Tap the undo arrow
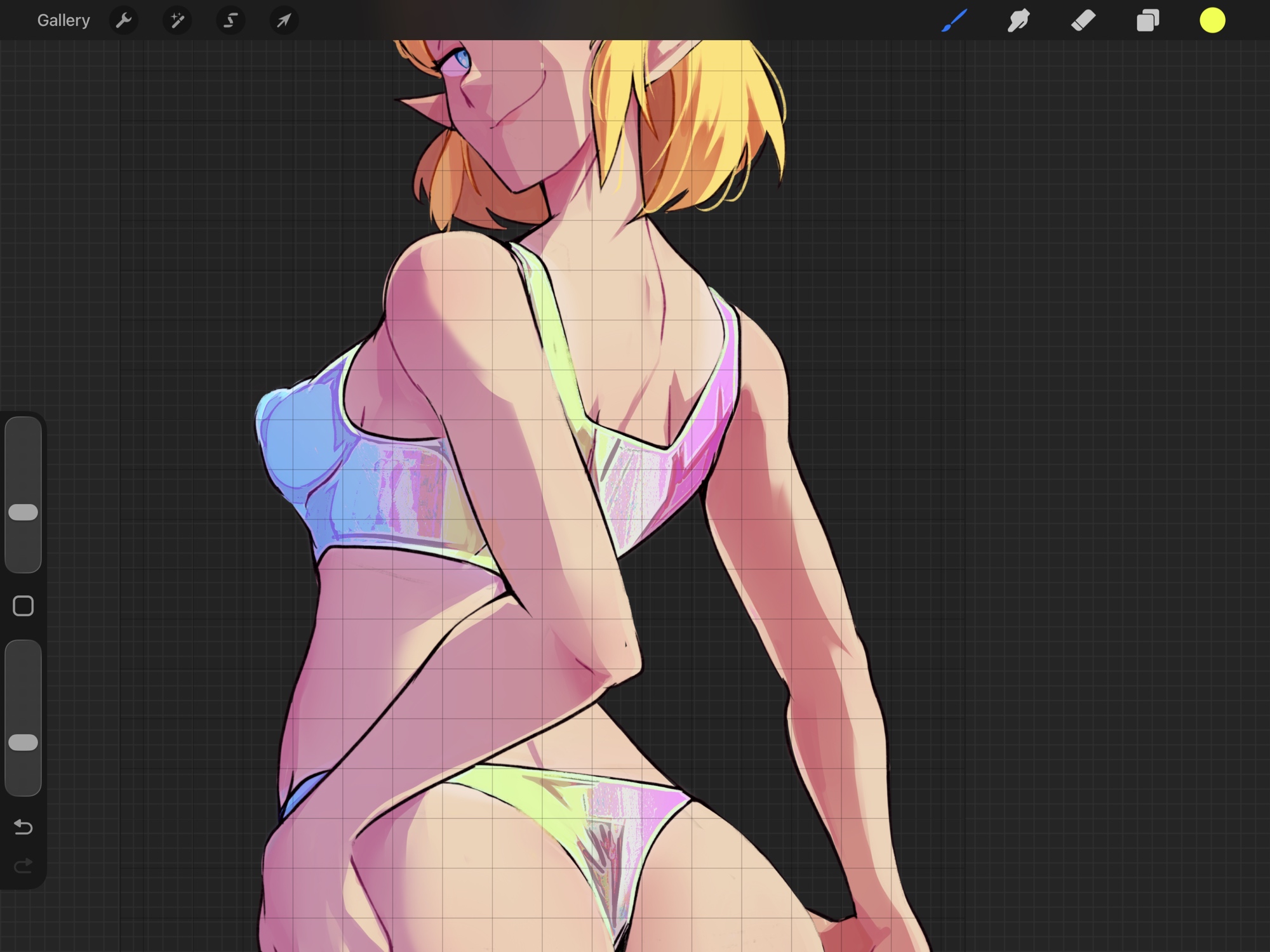The width and height of the screenshot is (1270, 952). pos(23,827)
